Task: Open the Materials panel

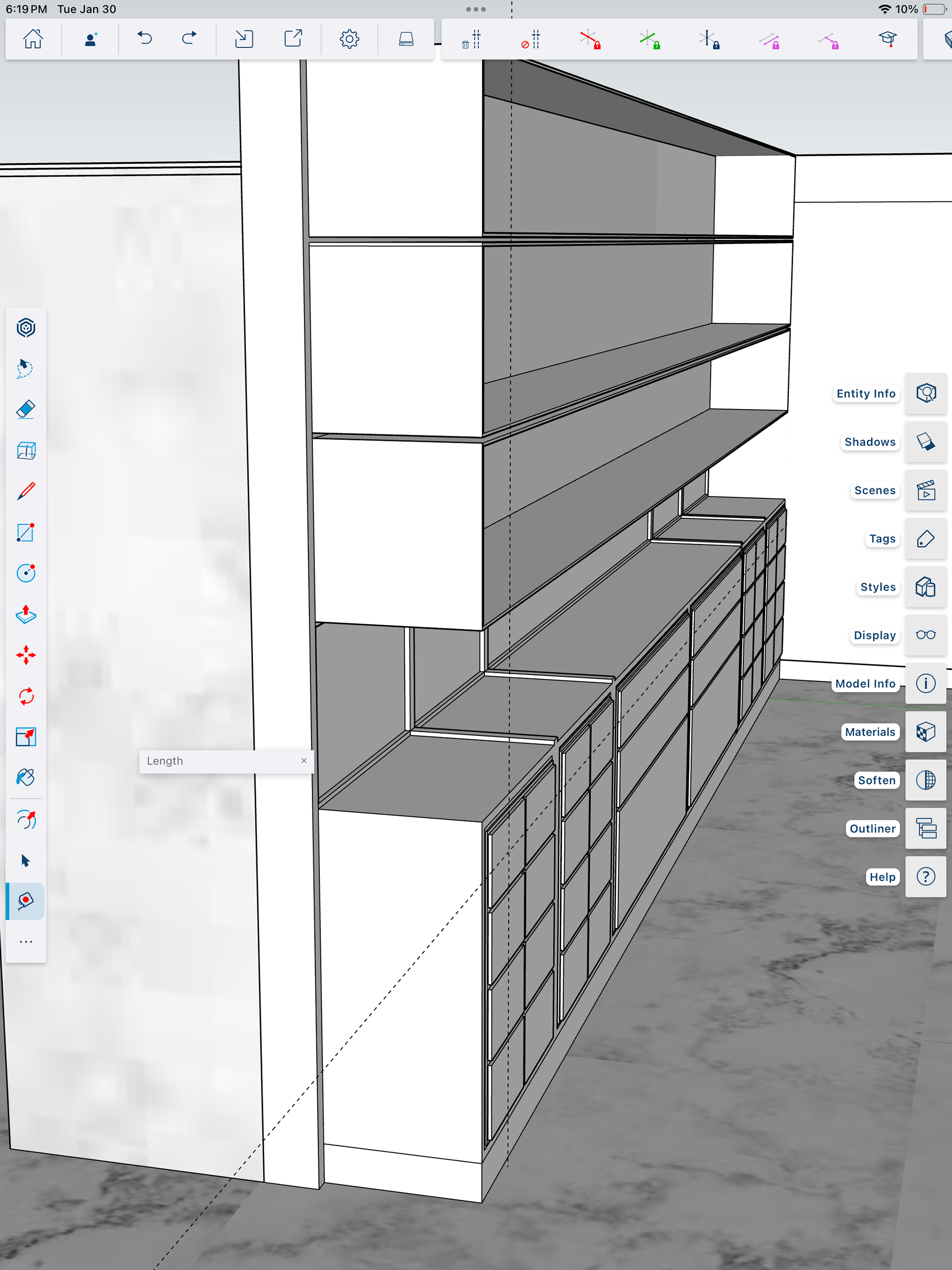Action: (925, 732)
